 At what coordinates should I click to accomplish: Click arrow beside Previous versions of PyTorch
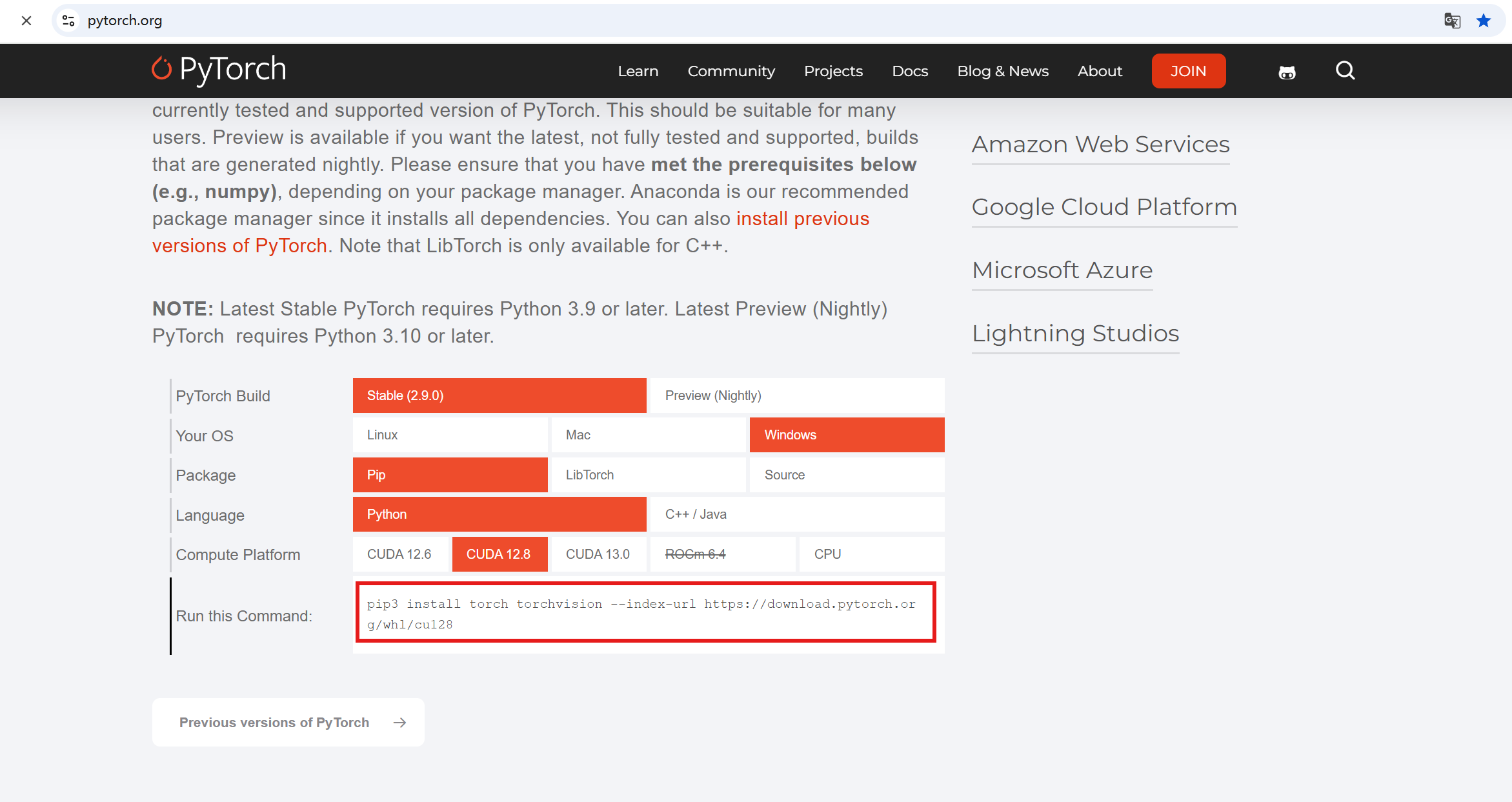pos(400,723)
